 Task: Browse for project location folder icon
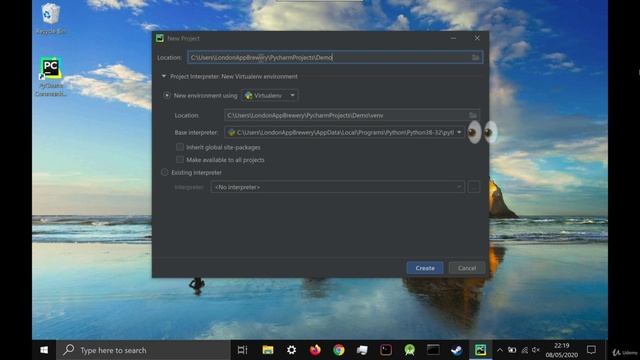(x=476, y=58)
